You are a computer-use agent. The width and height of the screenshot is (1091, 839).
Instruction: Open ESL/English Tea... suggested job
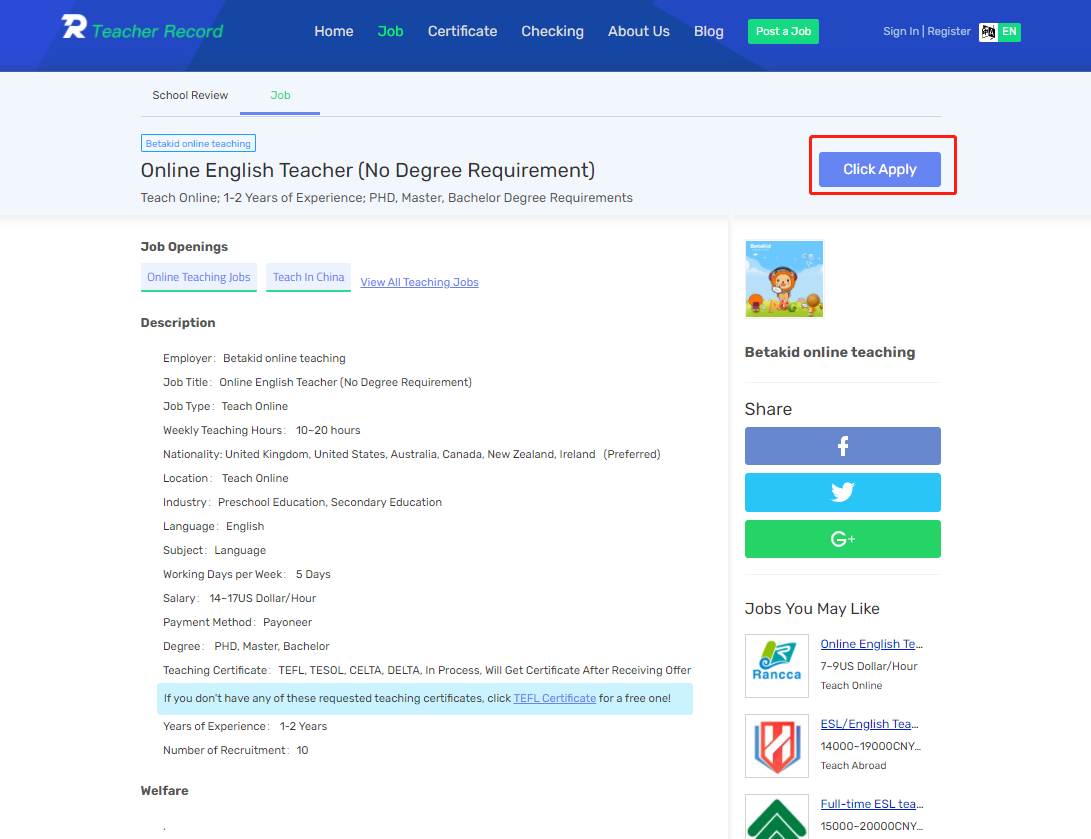tap(870, 724)
